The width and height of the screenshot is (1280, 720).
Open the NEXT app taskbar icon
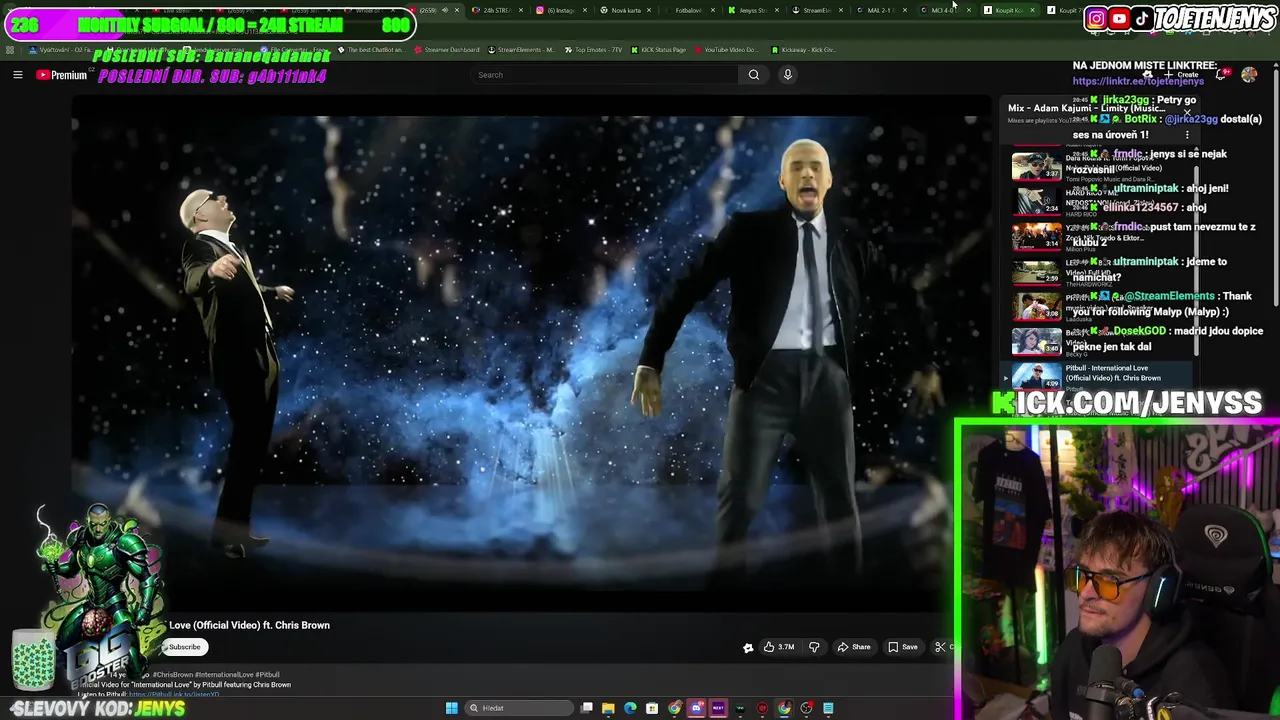point(718,708)
